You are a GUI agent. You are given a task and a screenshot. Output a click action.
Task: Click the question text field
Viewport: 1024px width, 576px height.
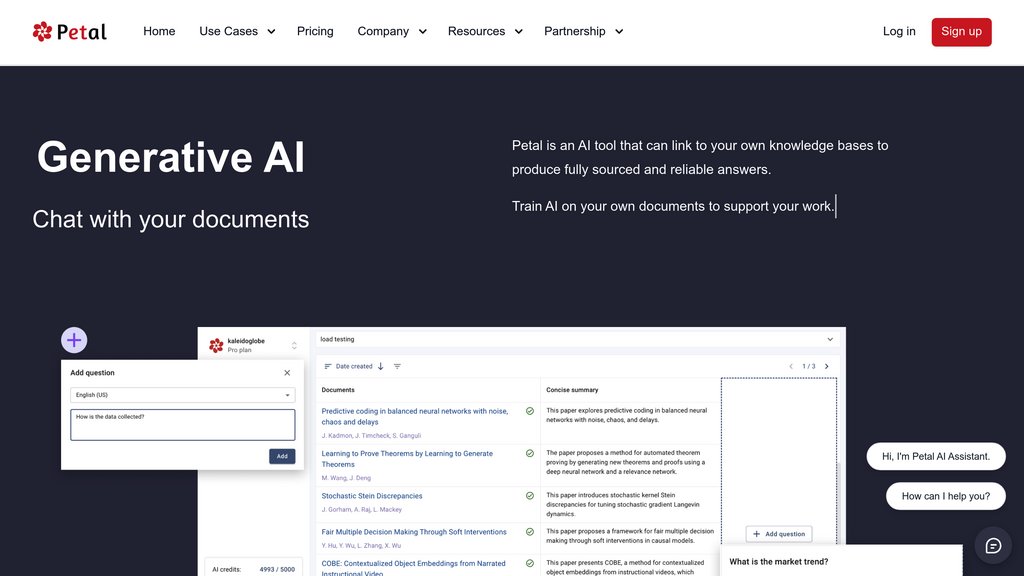pyautogui.click(x=182, y=425)
